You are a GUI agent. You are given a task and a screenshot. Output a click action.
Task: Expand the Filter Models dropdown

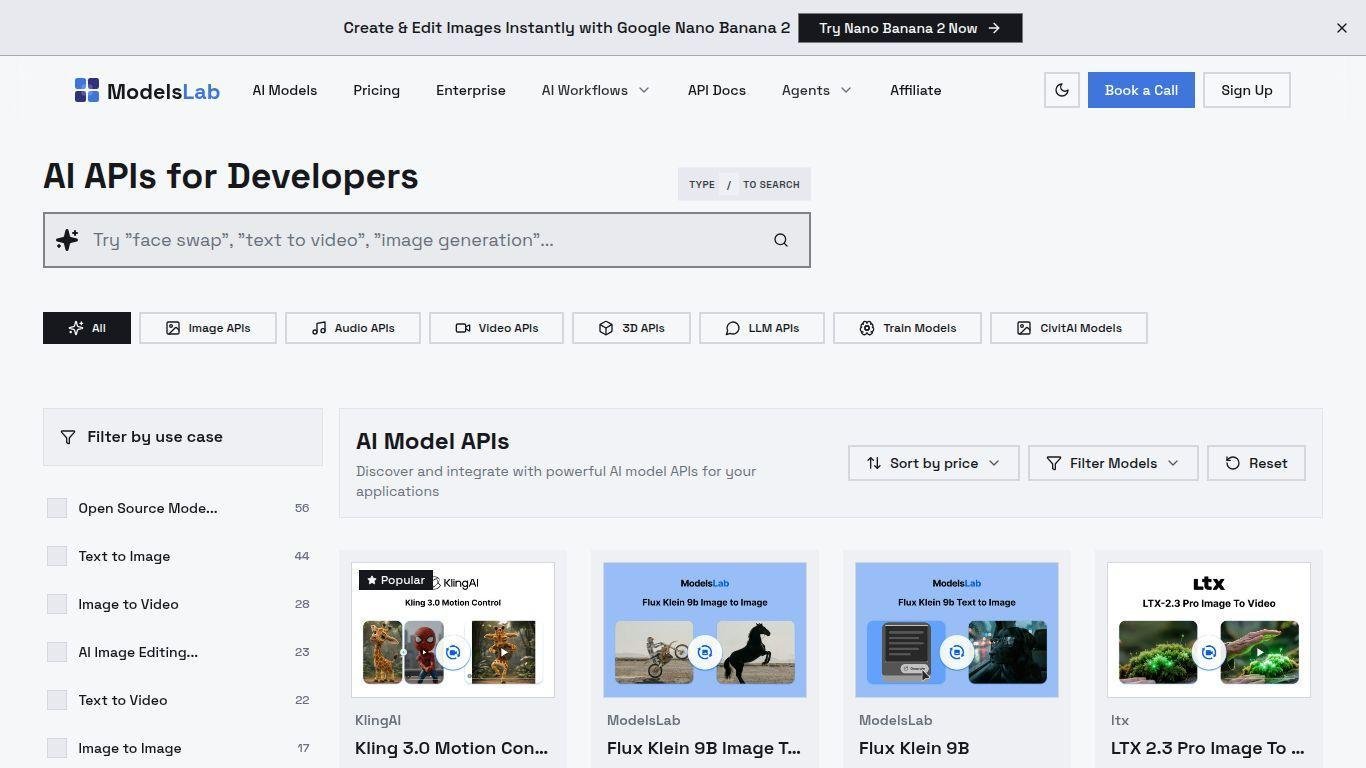tap(1112, 463)
